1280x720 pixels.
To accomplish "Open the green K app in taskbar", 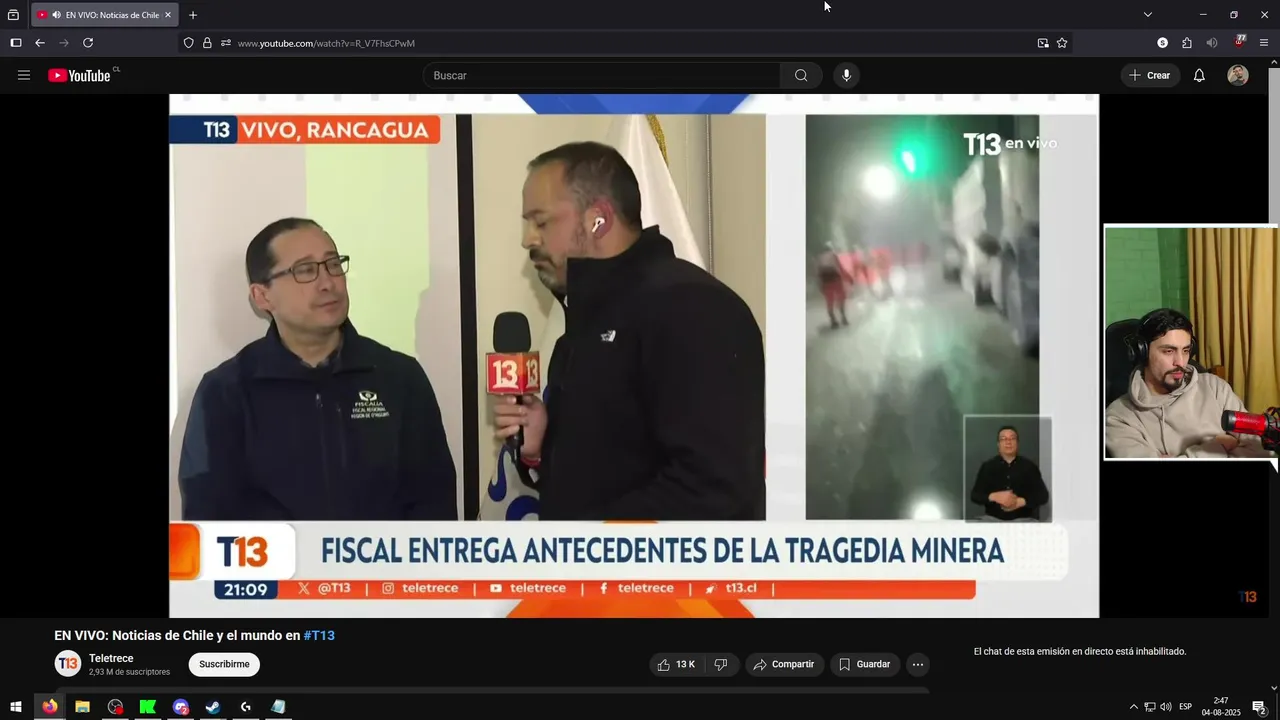I will tap(148, 707).
